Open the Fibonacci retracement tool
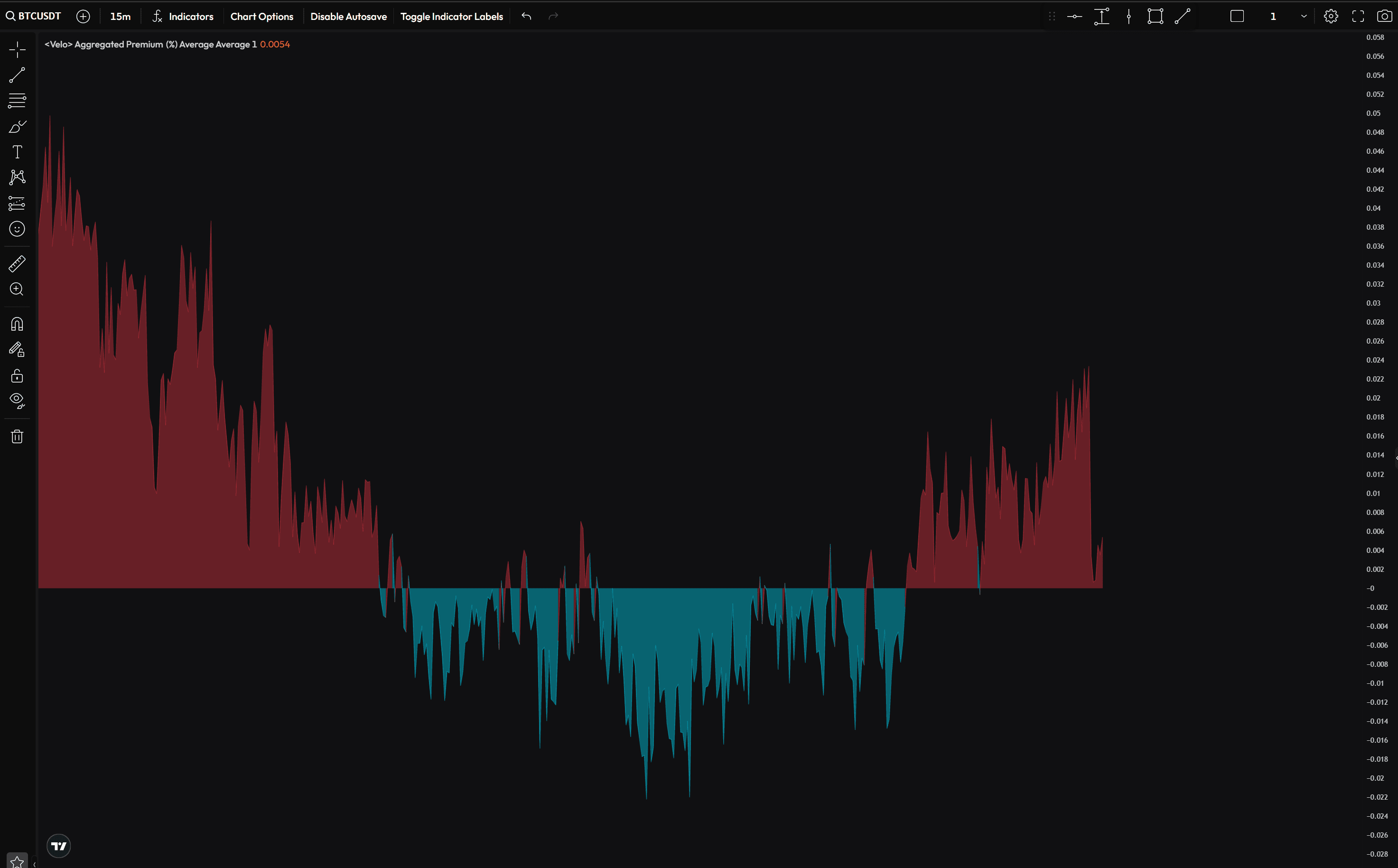1398x868 pixels. 17,101
